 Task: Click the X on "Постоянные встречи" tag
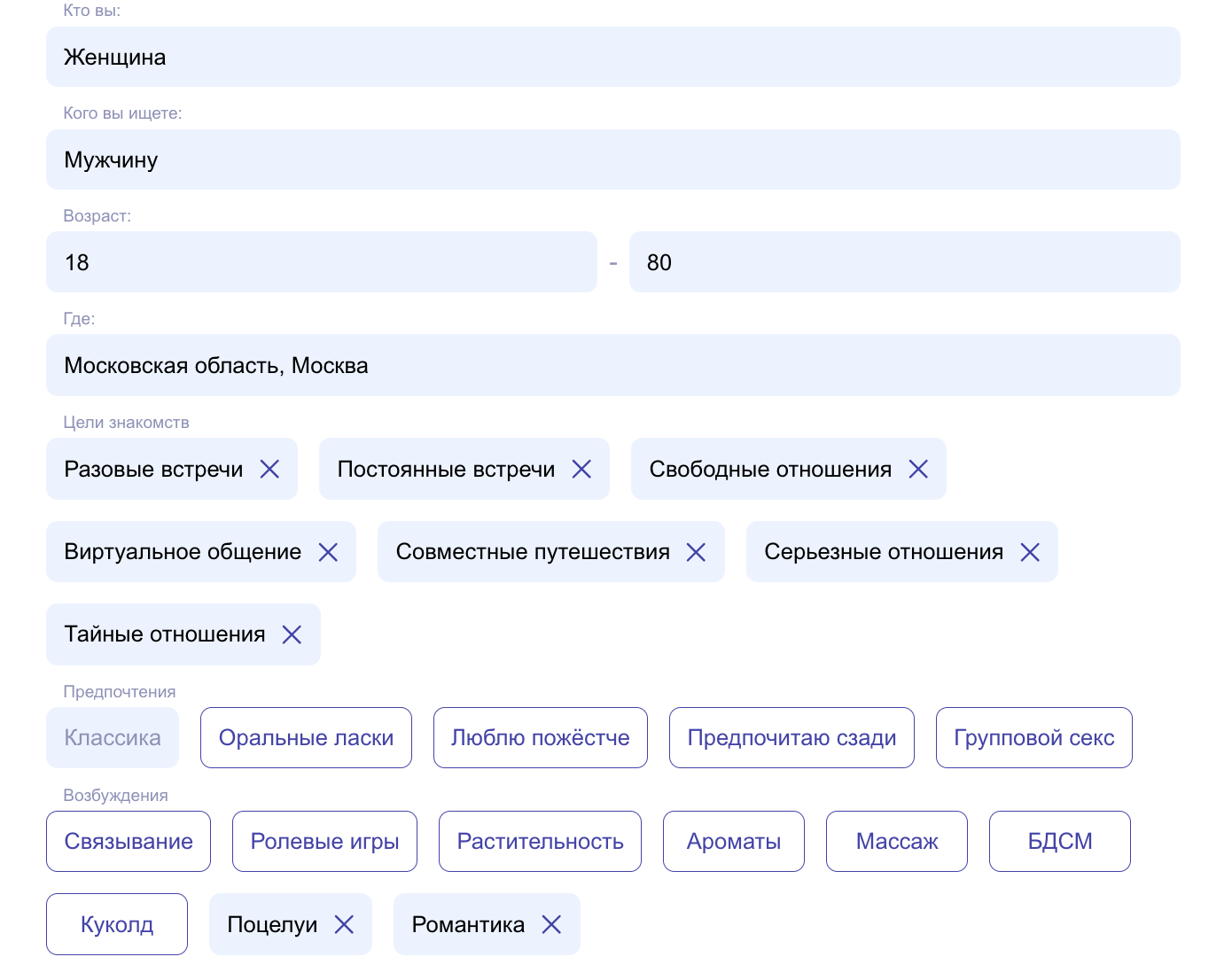click(582, 469)
